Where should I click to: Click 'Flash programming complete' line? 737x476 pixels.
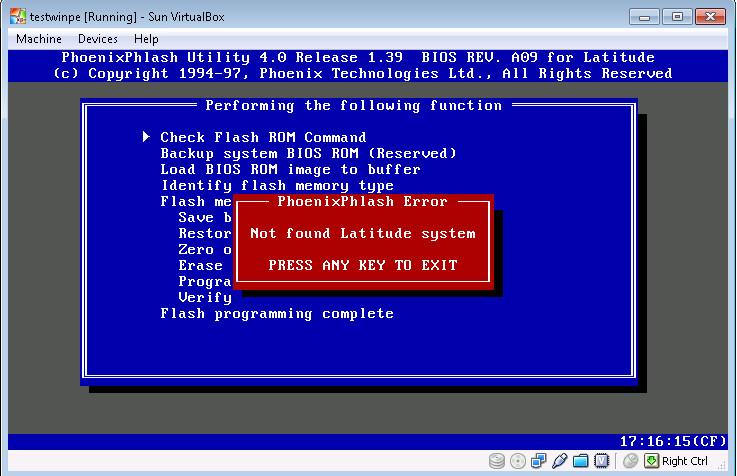(277, 313)
